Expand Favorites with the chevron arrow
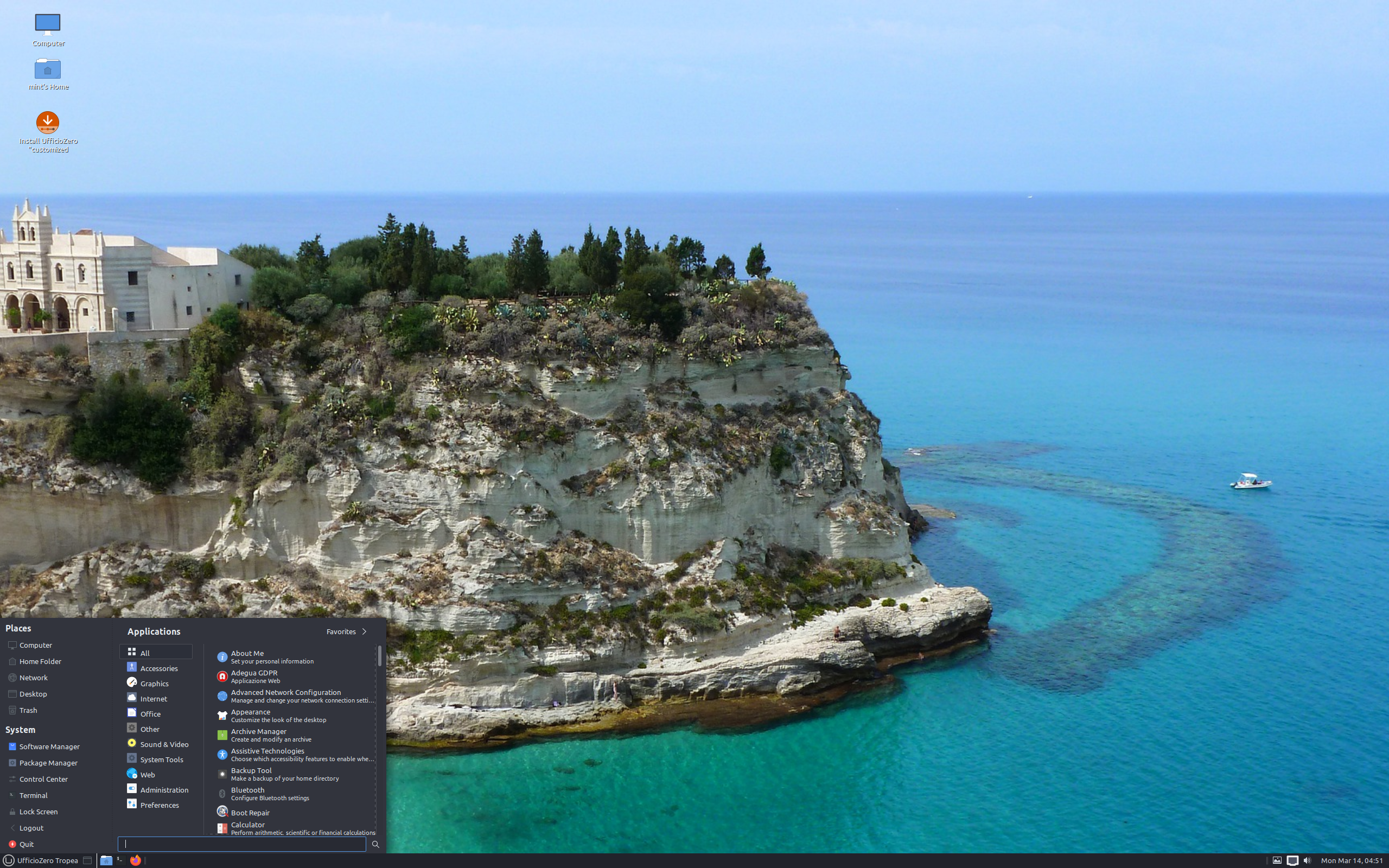The height and width of the screenshot is (868, 1389). tap(364, 631)
